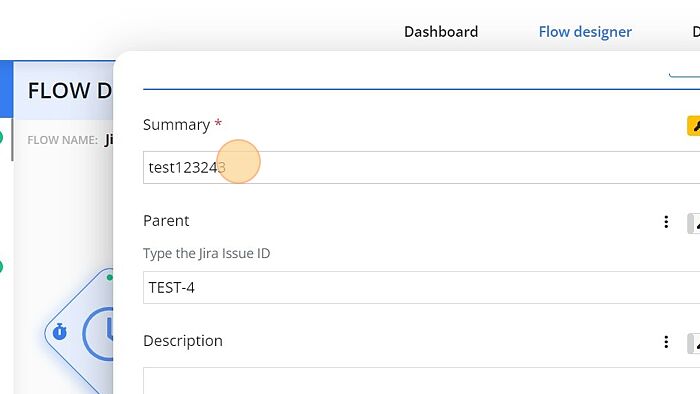The image size is (700, 394).
Task: Open the three-dot menu for Parent
Action: point(666,222)
